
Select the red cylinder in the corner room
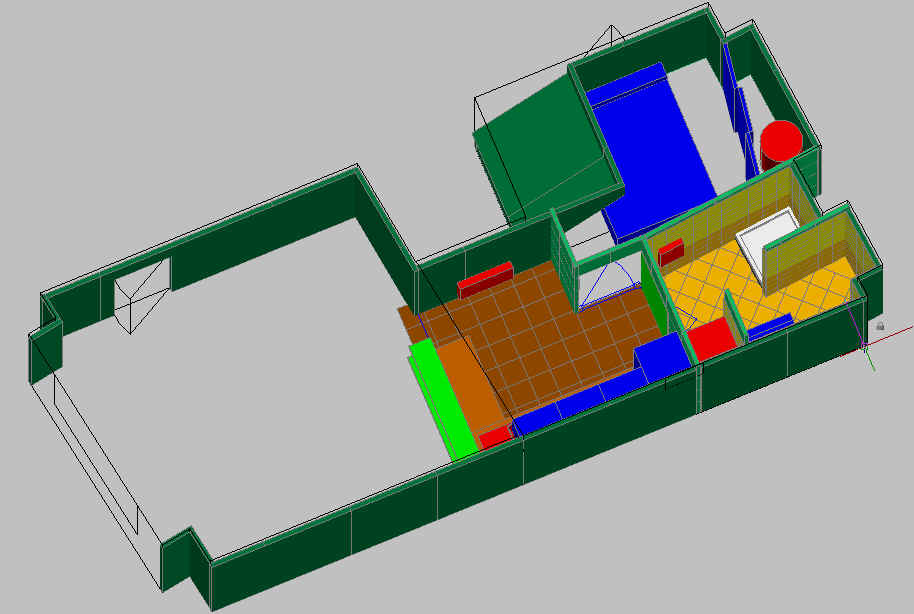tap(781, 146)
